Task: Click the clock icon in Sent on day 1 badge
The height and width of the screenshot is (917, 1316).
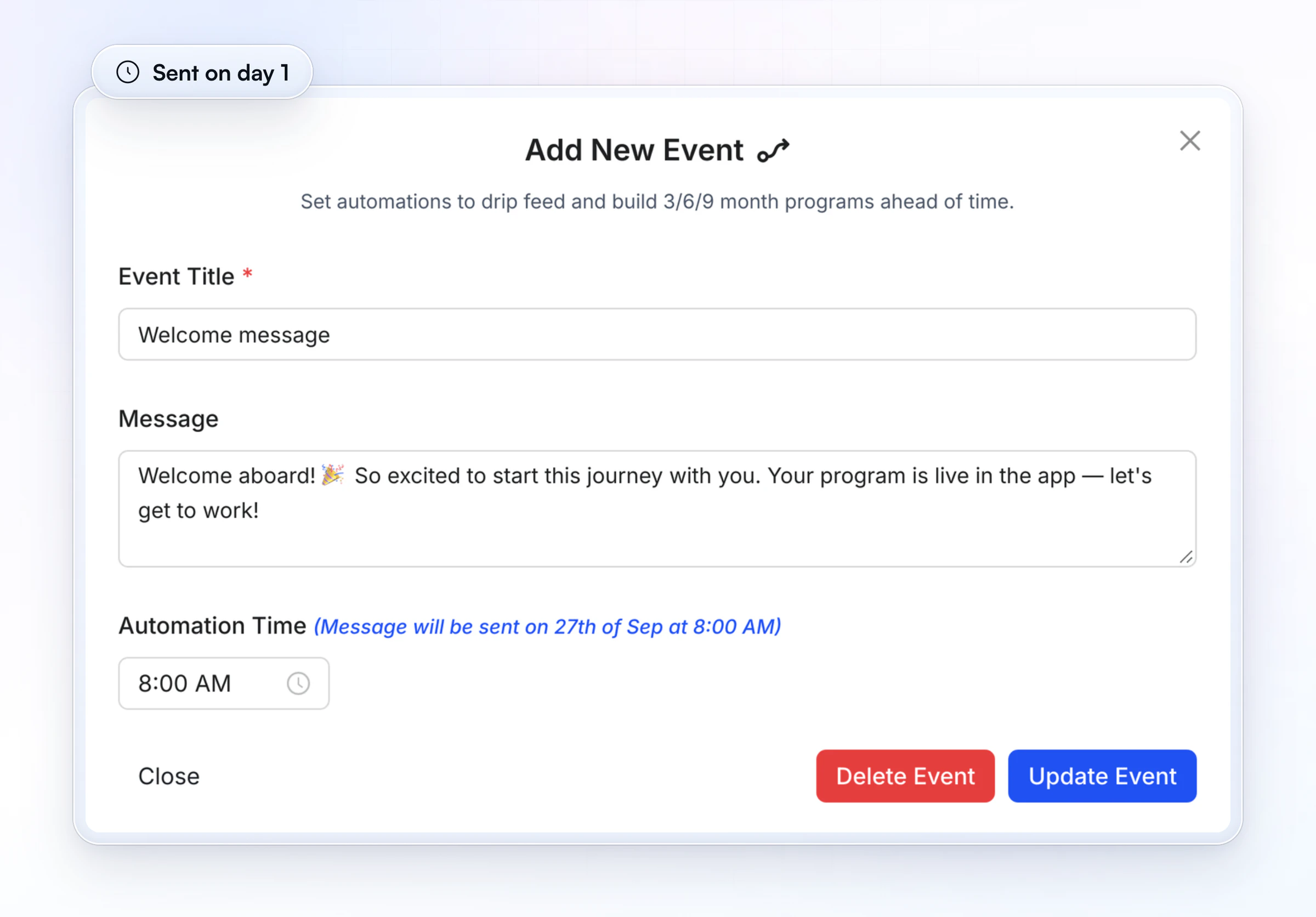Action: [x=128, y=72]
